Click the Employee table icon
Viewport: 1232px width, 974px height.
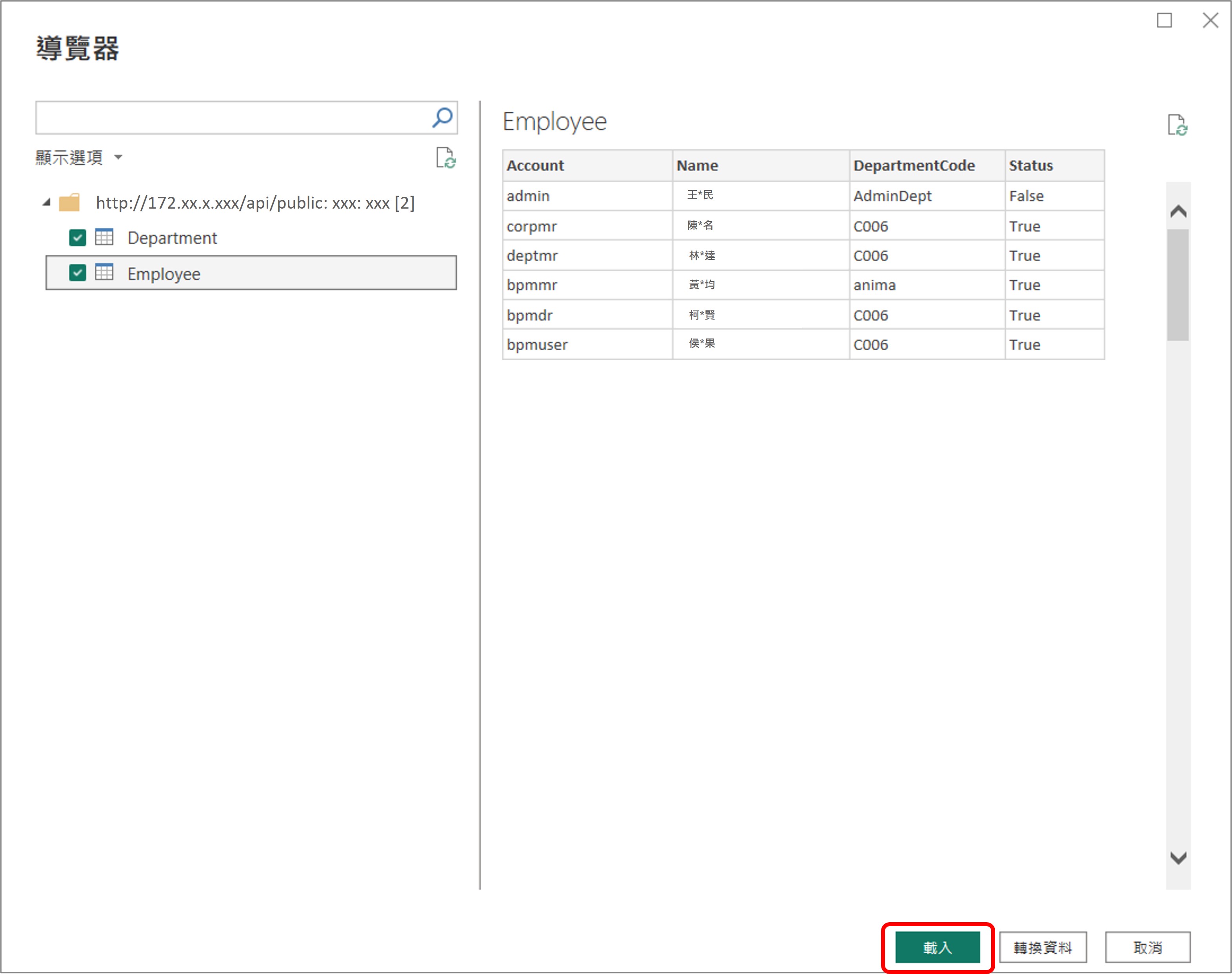[x=104, y=272]
